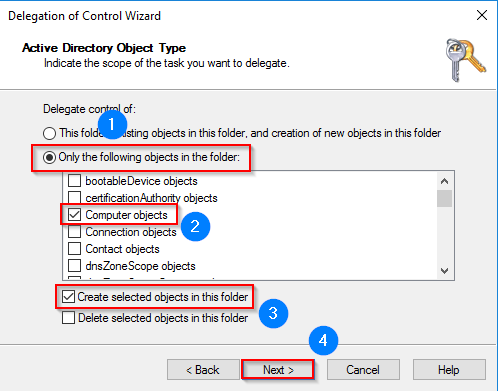Viewport: 498px width, 391px height.
Task: Click the object list scroll down arrow
Action: click(444, 270)
